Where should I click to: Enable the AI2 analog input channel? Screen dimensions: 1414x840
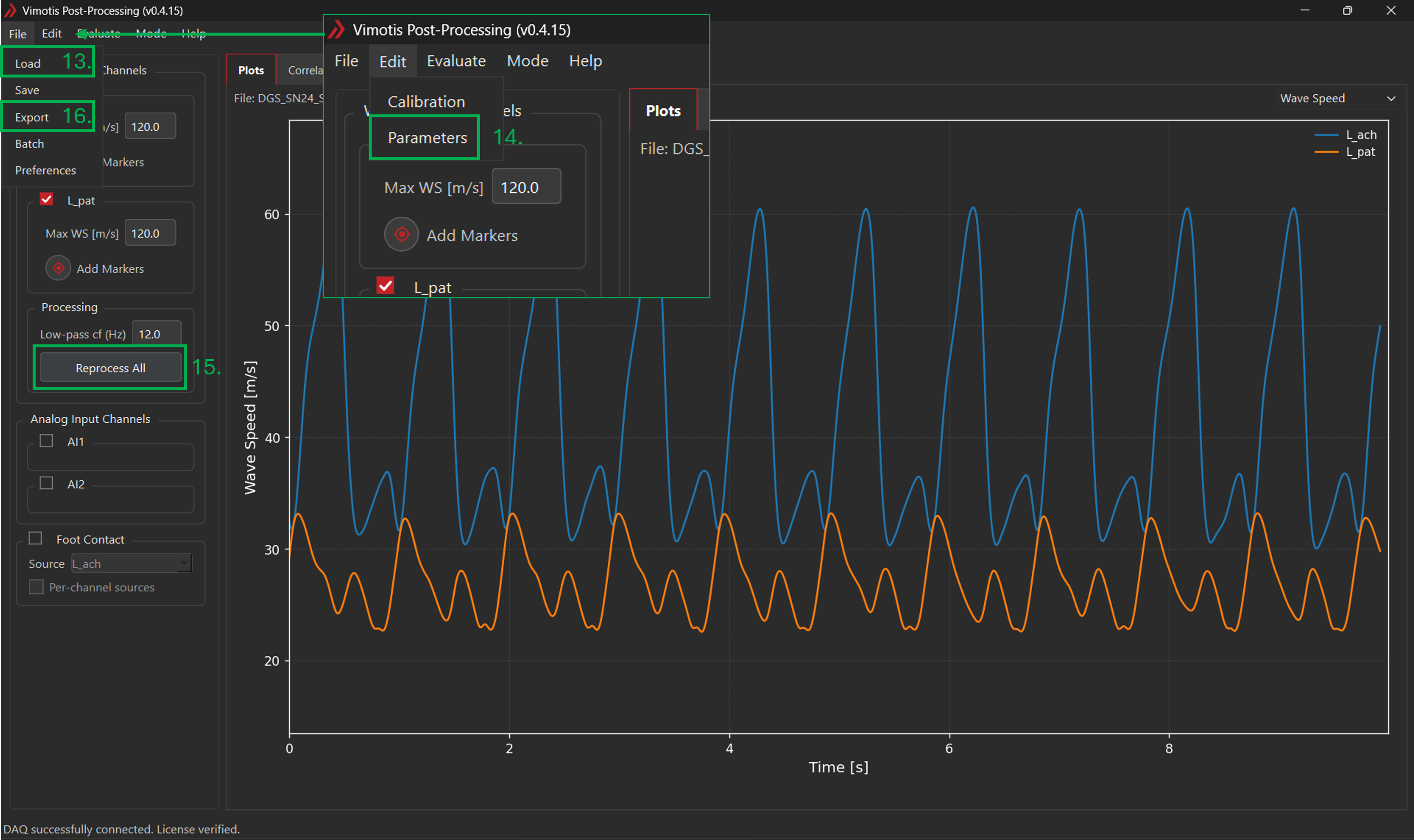click(47, 483)
